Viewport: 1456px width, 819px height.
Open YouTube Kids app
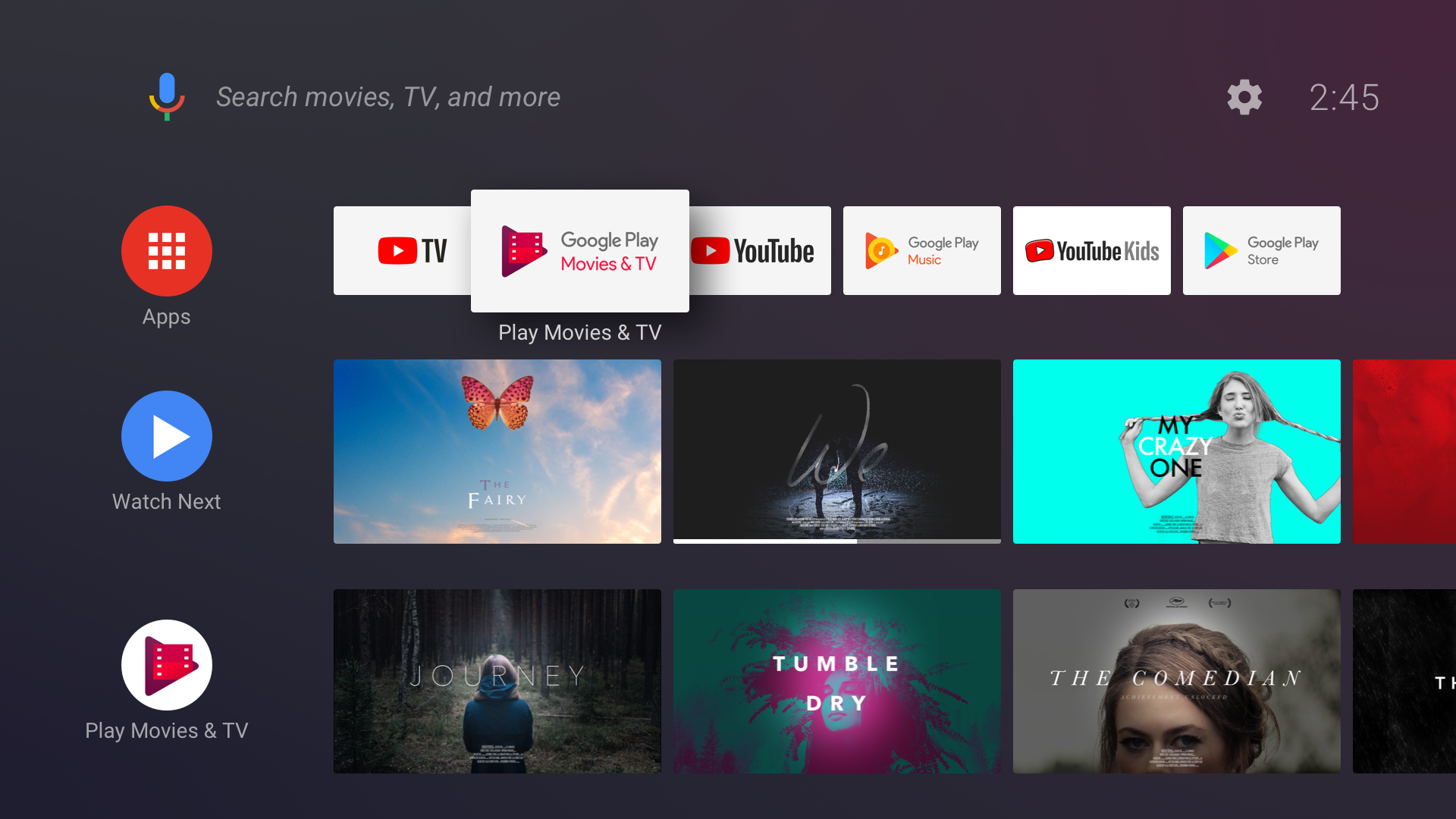[1092, 251]
